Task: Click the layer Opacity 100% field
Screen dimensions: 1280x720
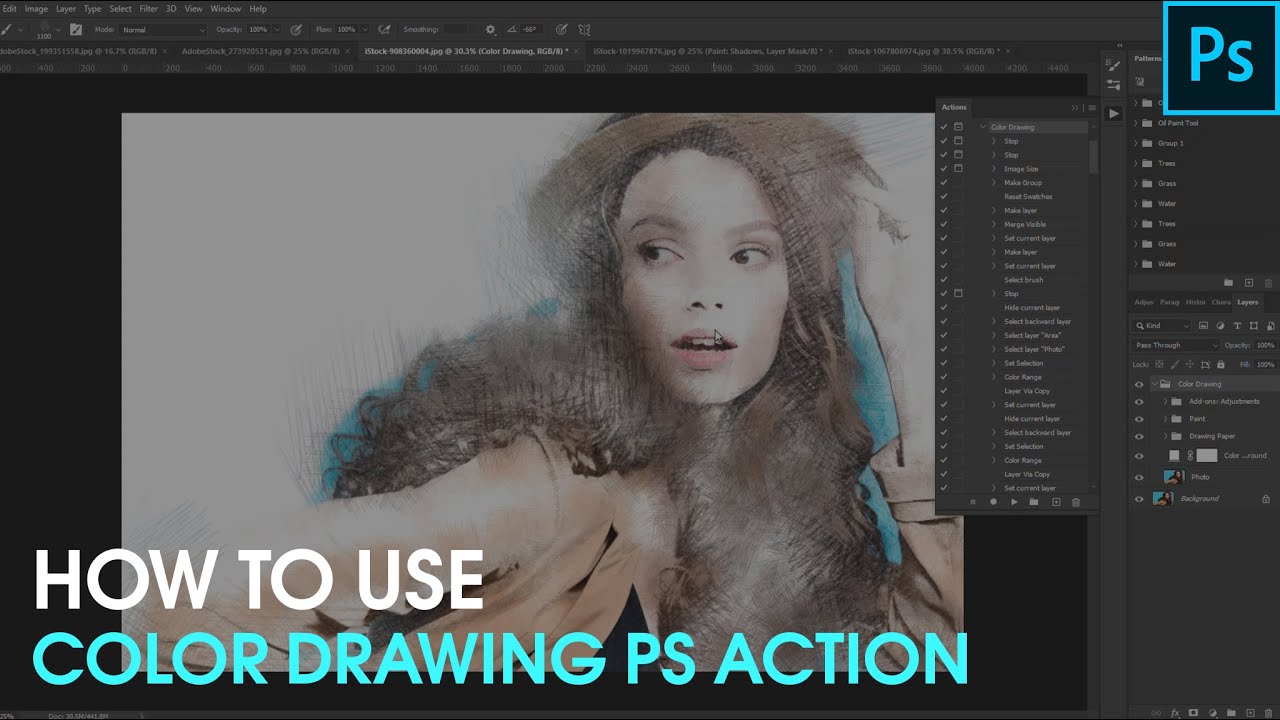Action: point(1266,345)
